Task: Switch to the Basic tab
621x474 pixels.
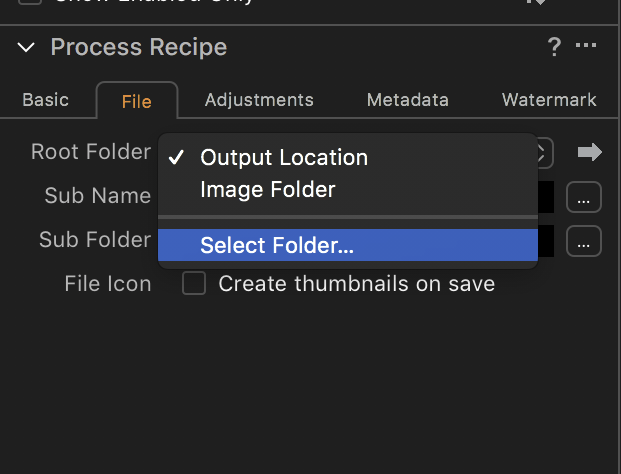Action: click(46, 100)
